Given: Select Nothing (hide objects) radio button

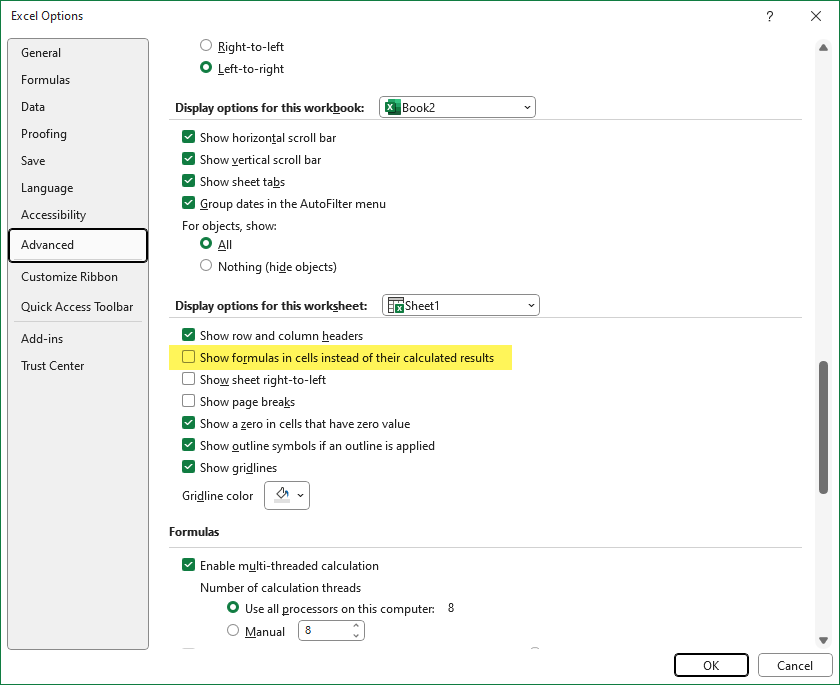Looking at the screenshot, I should click(x=206, y=266).
